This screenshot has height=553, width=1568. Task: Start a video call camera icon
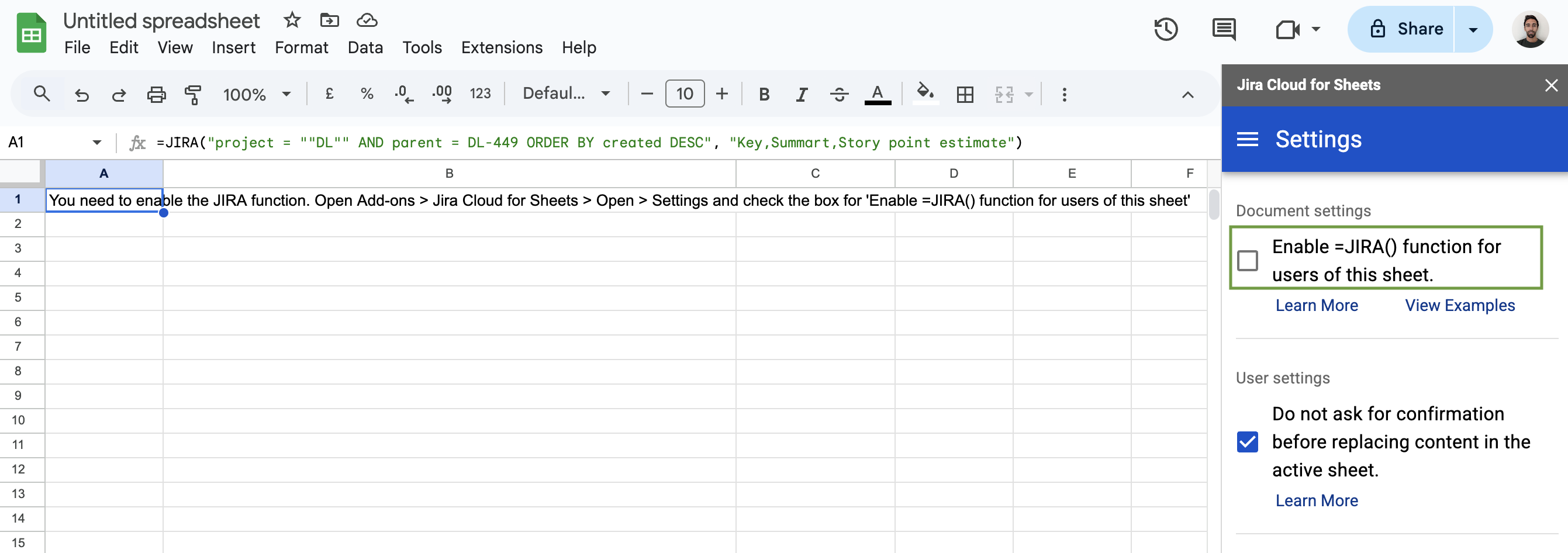pos(1287,29)
